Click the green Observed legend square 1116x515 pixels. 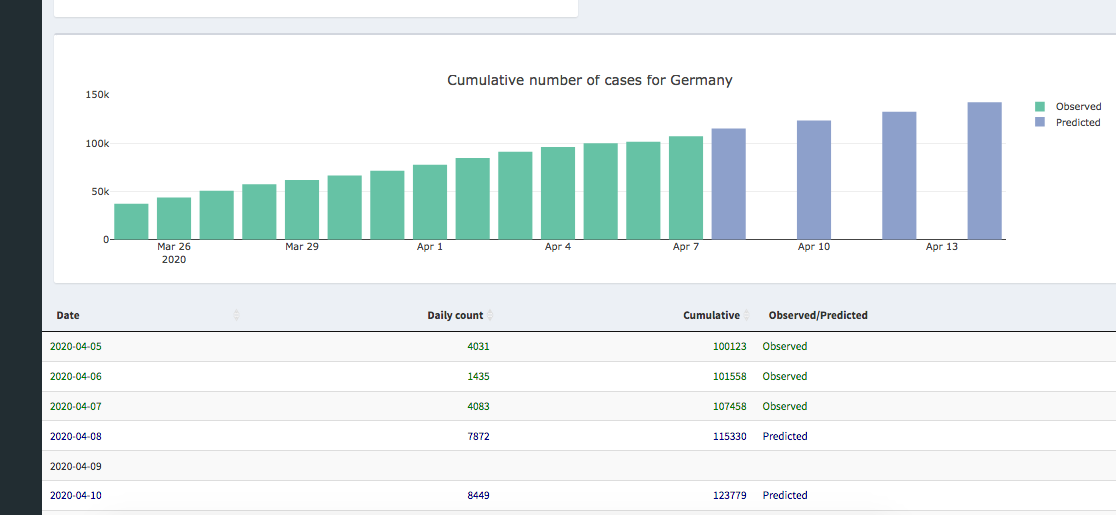[x=1040, y=107]
